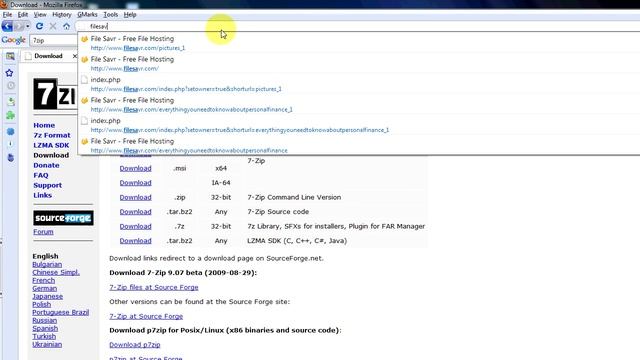
Task: Open the Links navigation link
Action: click(x=42, y=195)
